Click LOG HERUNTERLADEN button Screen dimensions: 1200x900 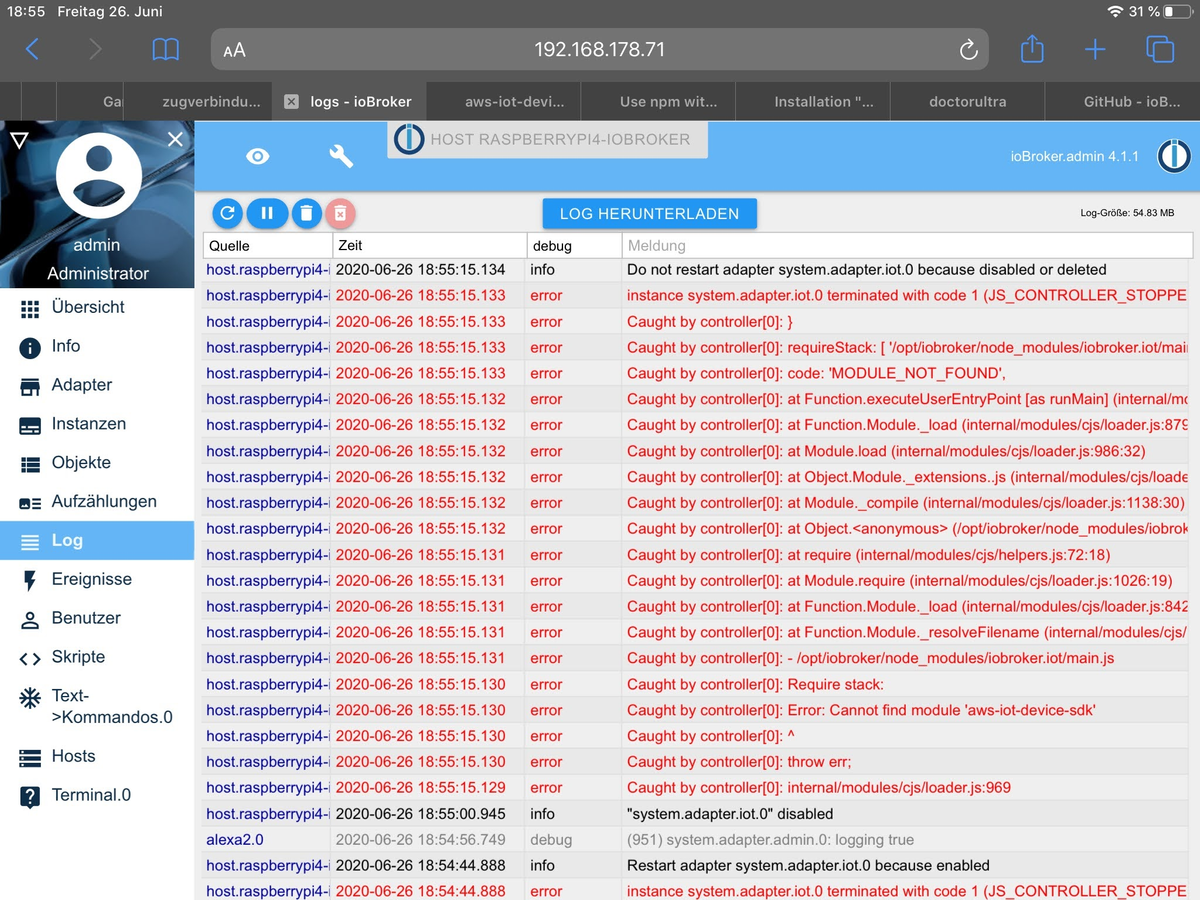650,214
